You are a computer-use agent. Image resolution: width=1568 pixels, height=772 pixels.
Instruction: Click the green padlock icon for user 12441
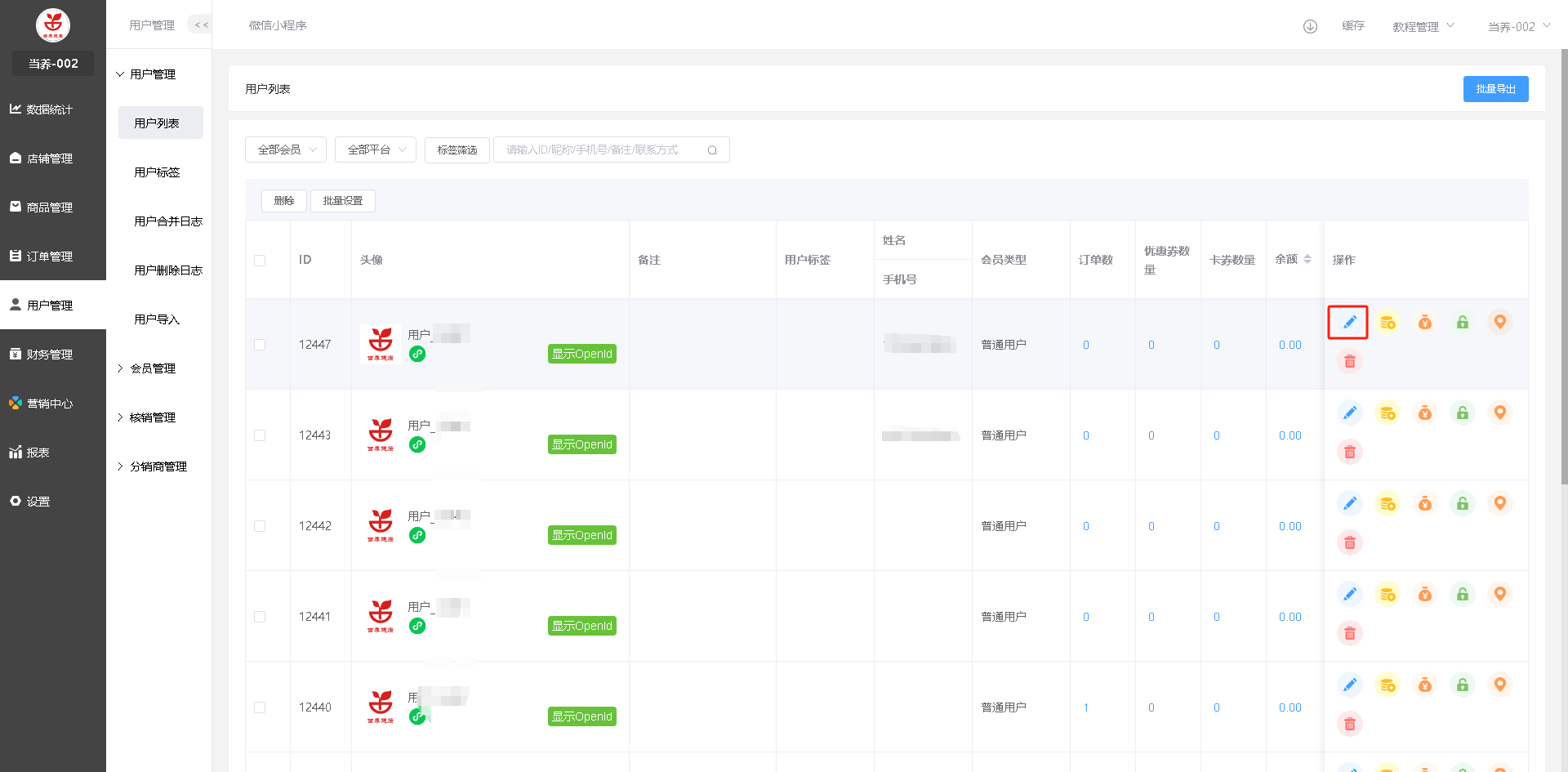[x=1462, y=595]
